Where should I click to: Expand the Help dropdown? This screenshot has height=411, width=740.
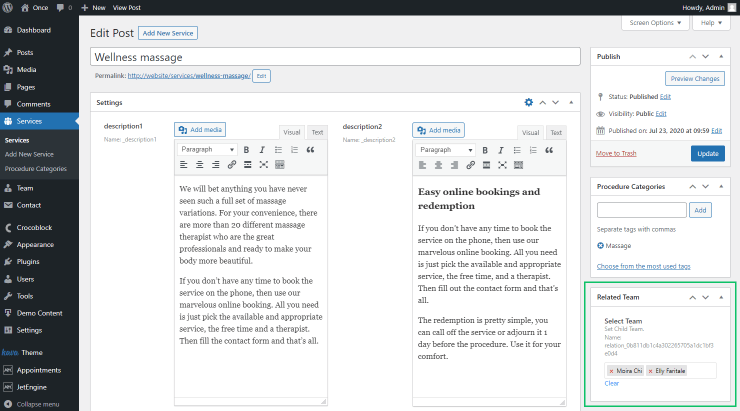[x=711, y=23]
